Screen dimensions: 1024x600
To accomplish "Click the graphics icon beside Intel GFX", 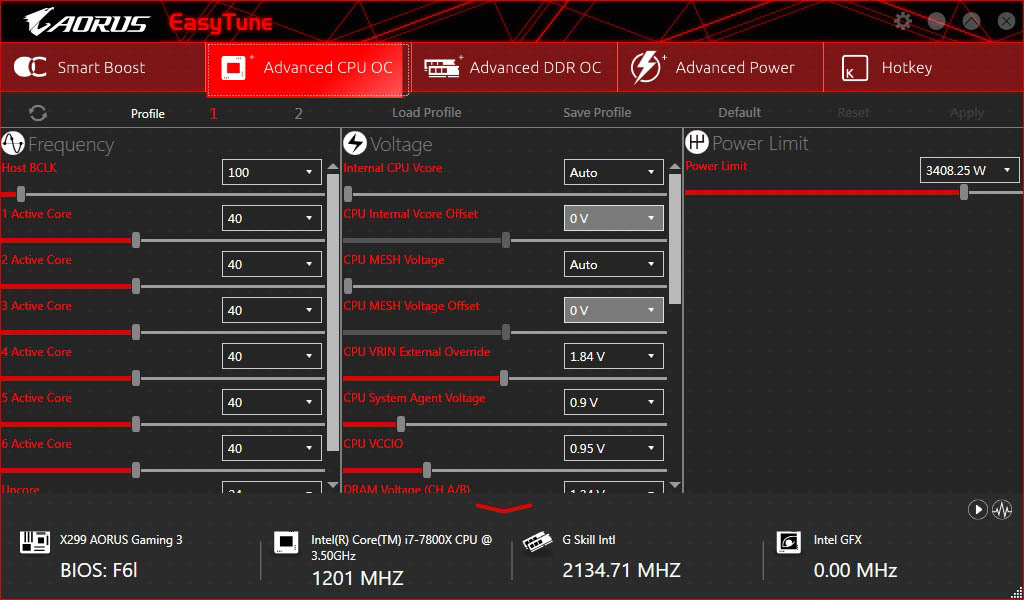I will (789, 542).
